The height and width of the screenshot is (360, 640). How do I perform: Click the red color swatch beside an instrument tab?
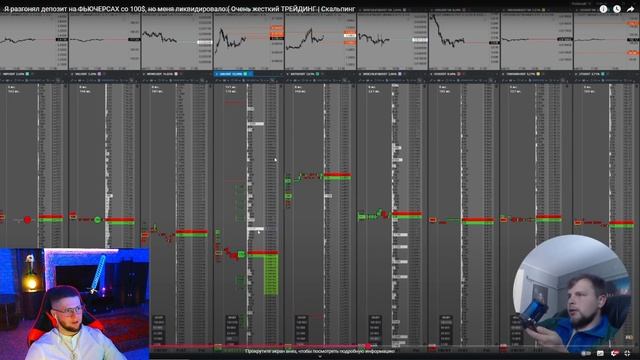point(458,74)
